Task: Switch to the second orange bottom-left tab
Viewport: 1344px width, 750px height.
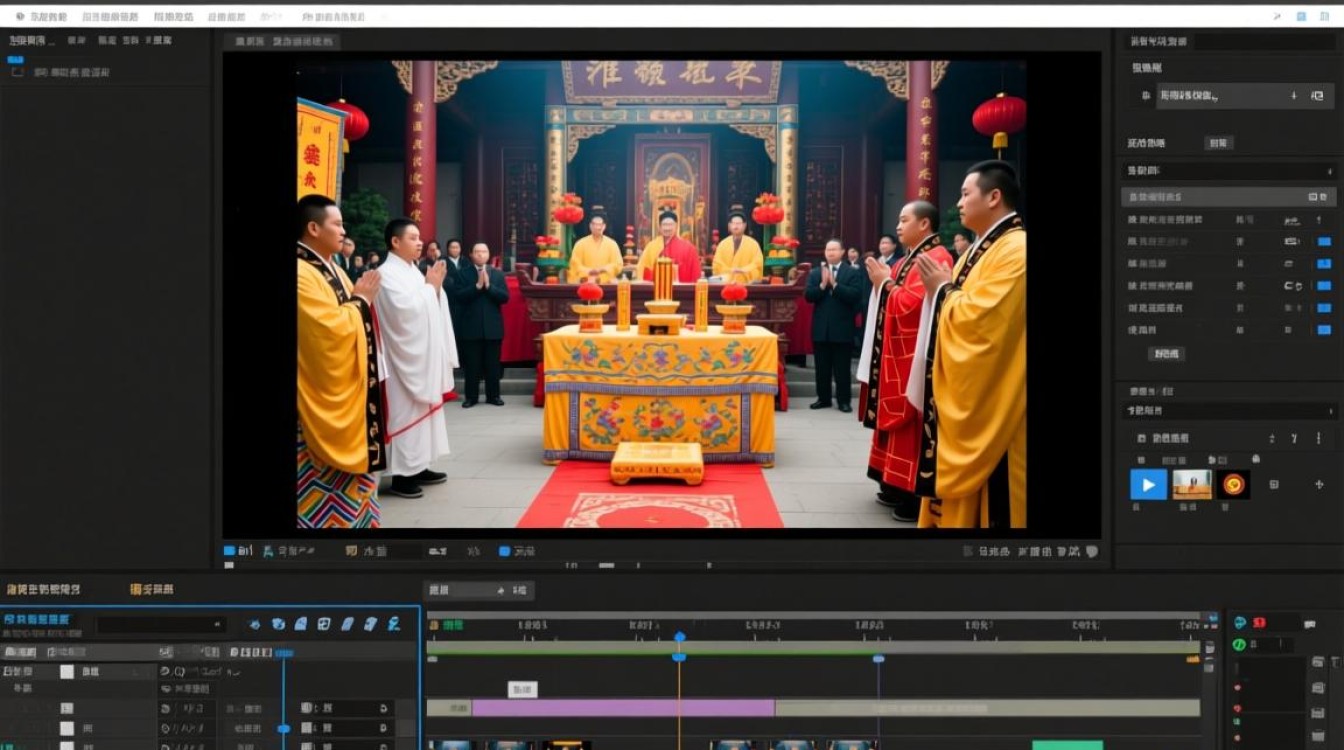Action: [x=152, y=590]
